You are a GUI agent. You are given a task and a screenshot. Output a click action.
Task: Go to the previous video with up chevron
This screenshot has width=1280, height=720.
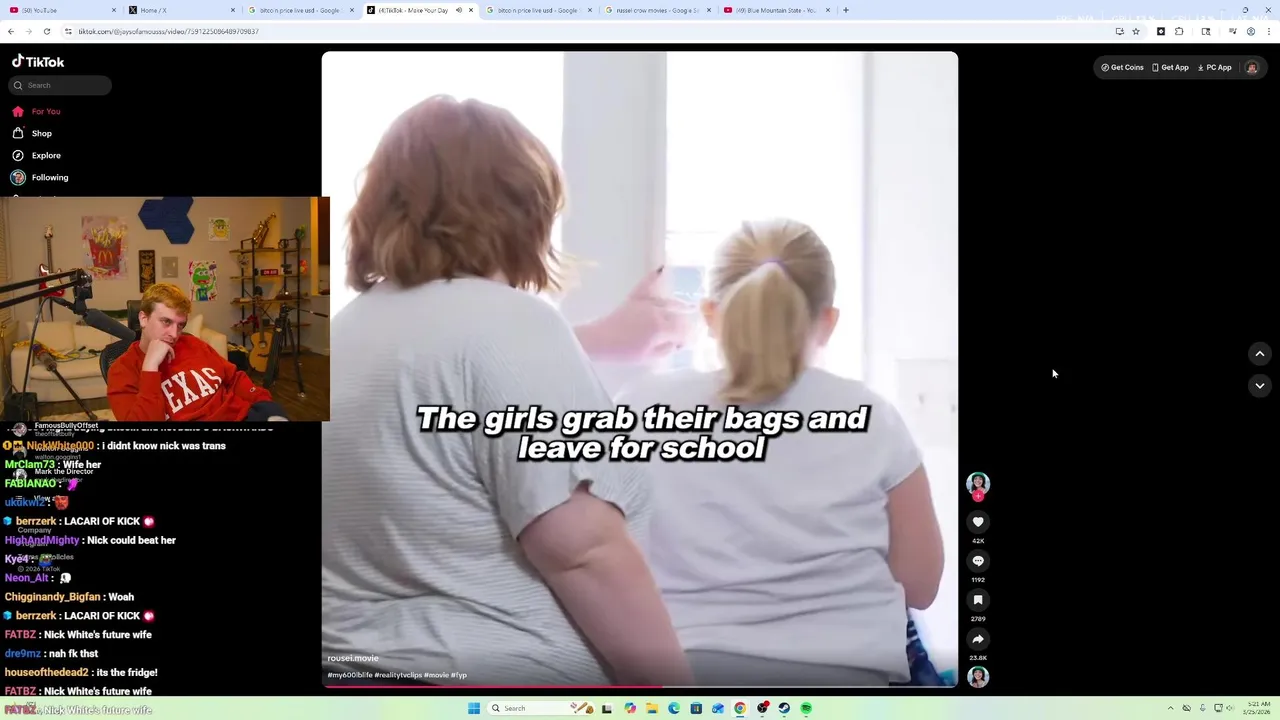1260,353
